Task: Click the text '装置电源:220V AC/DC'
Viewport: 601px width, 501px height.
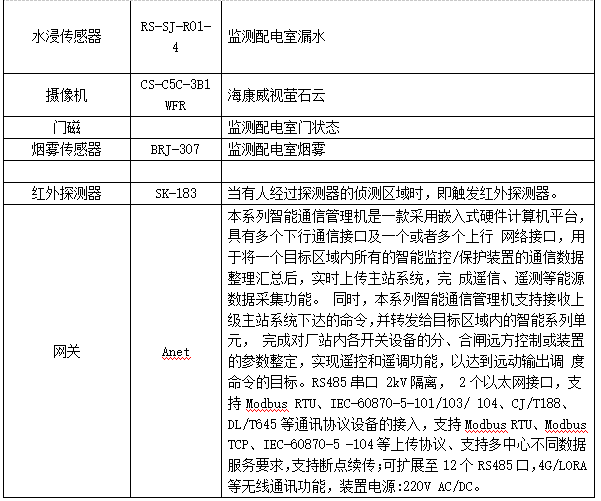Action: click(x=406, y=486)
